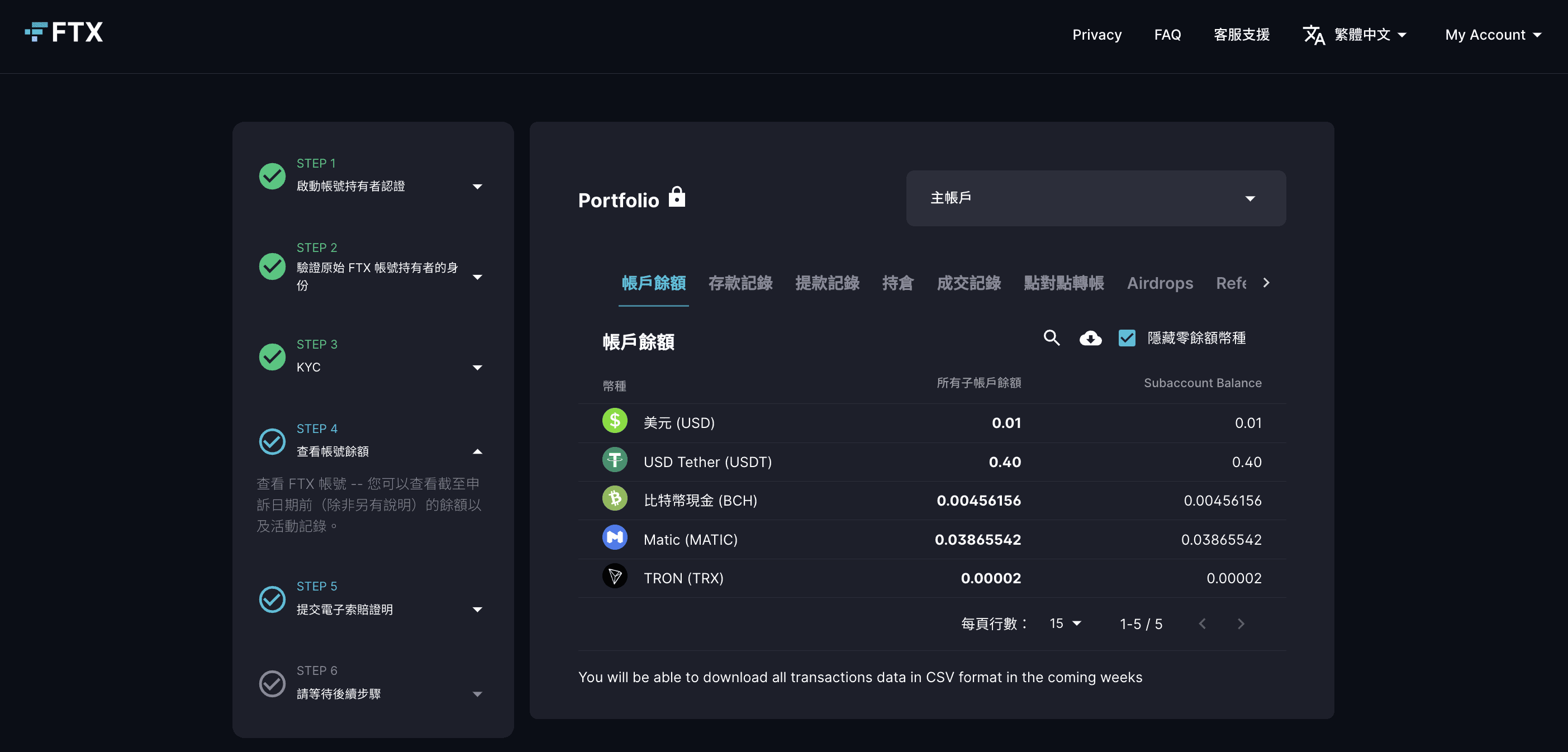Click the 請等待後續步驟 step title

pyautogui.click(x=339, y=694)
